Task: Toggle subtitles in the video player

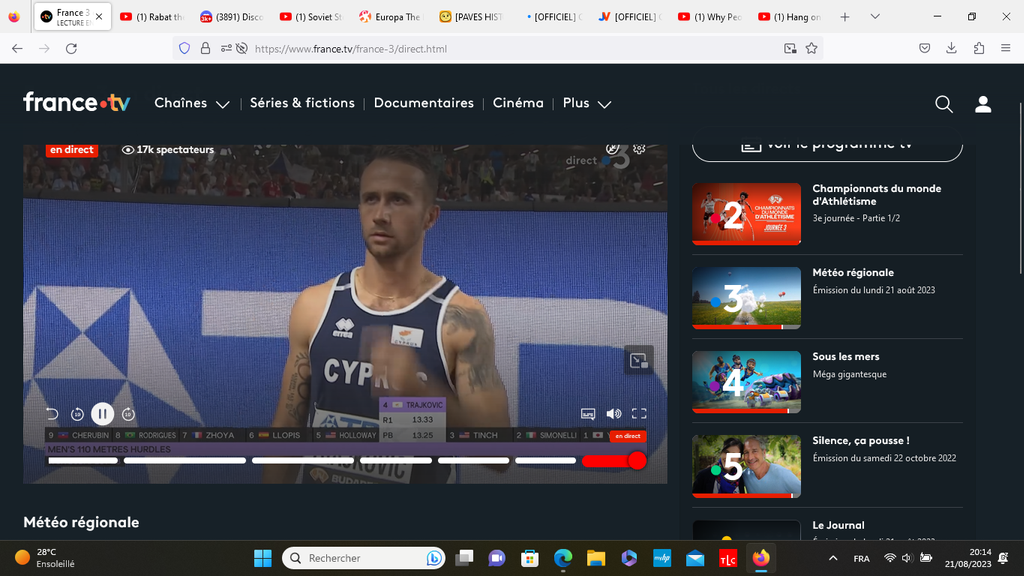Action: click(x=588, y=414)
